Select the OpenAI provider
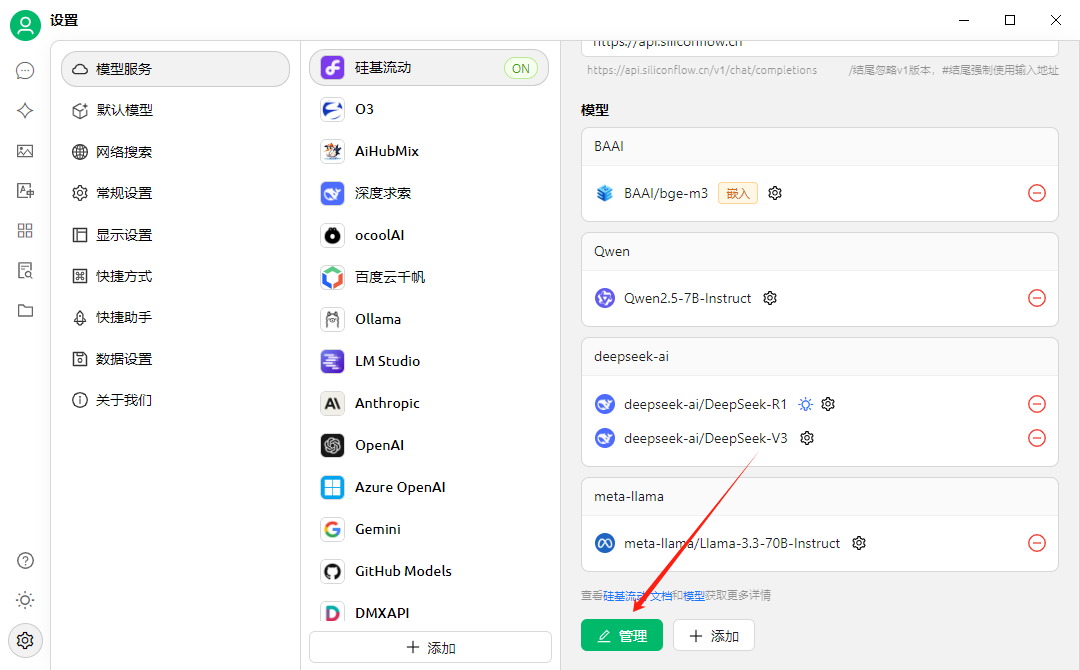This screenshot has height=670, width=1080. click(x=429, y=446)
